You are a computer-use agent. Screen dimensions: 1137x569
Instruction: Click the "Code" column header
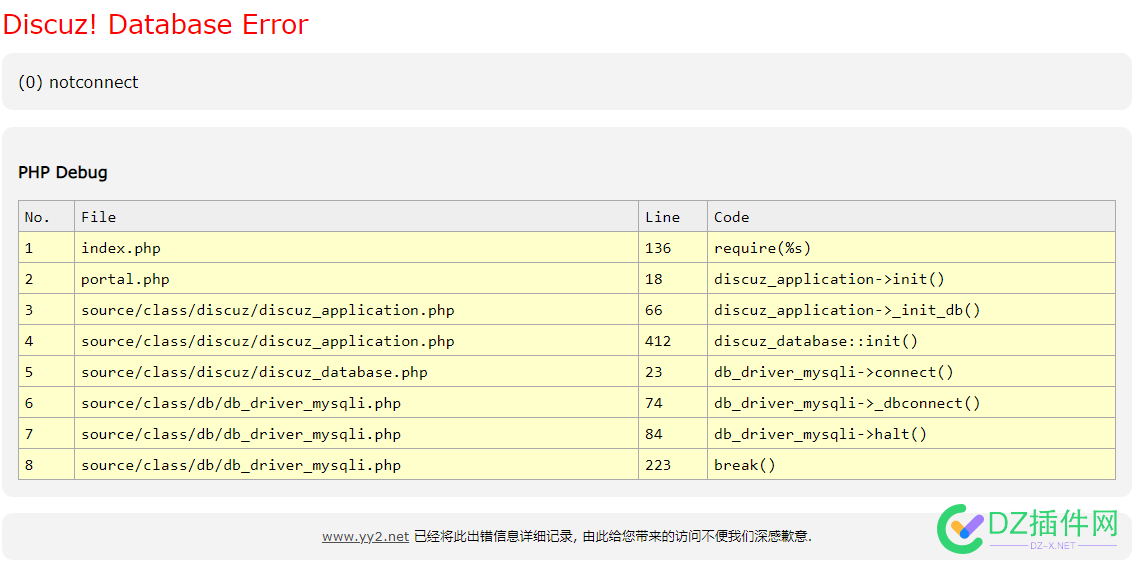pos(911,217)
